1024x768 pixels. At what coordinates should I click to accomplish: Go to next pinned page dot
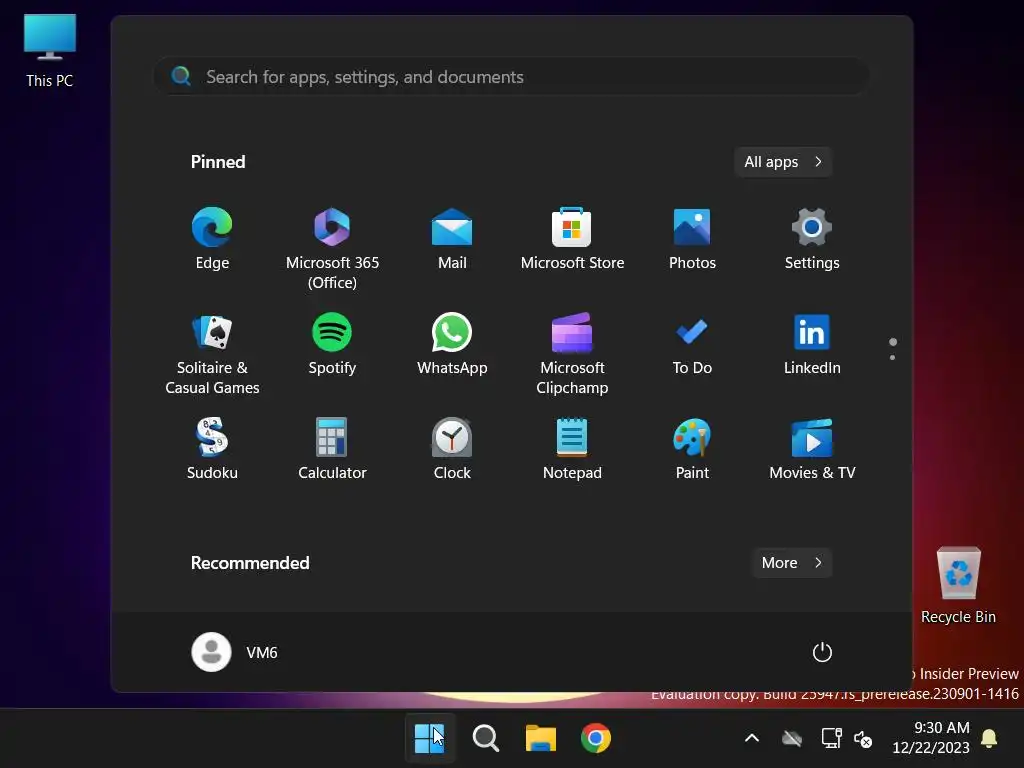(892, 357)
